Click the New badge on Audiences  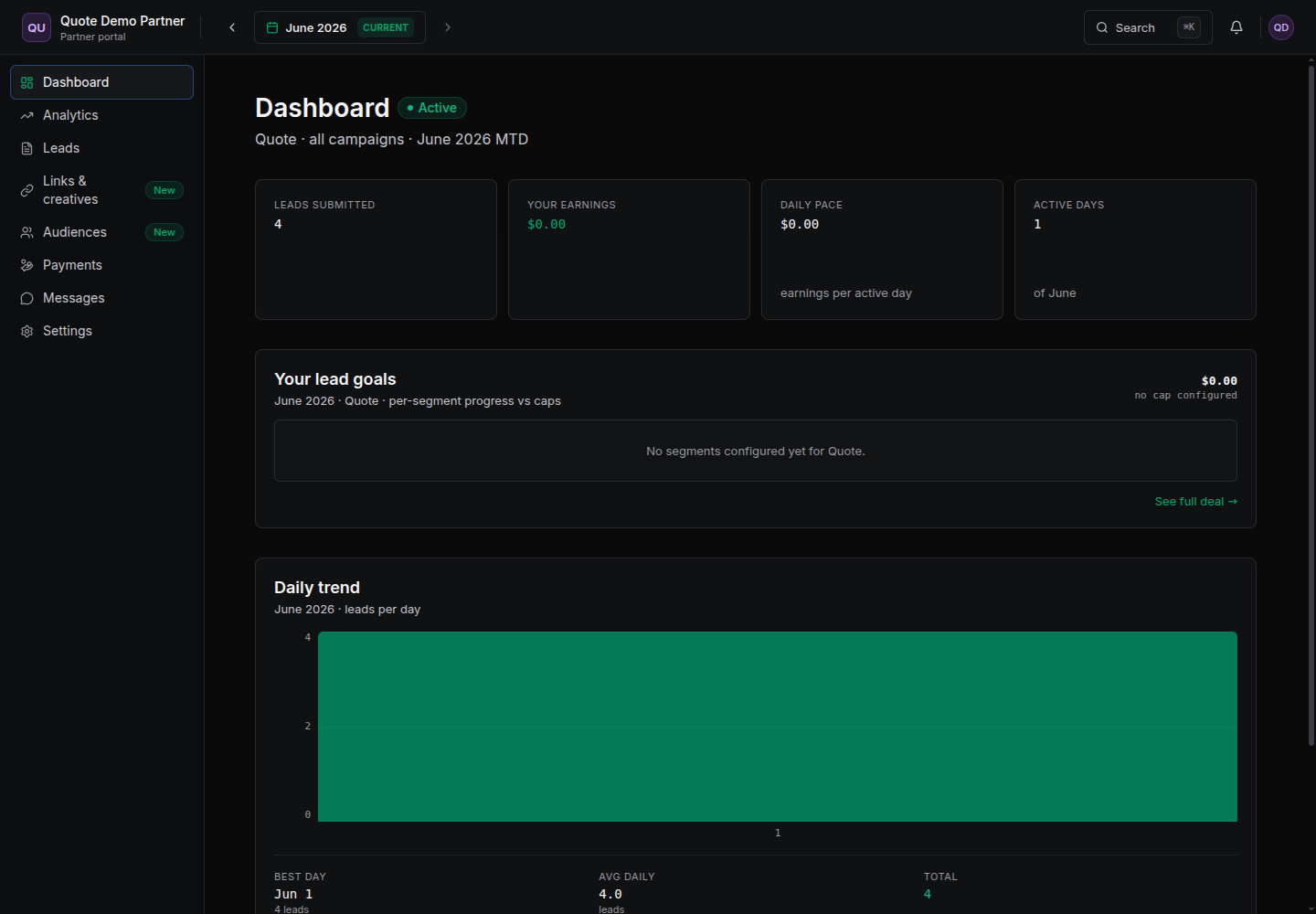[x=164, y=232]
